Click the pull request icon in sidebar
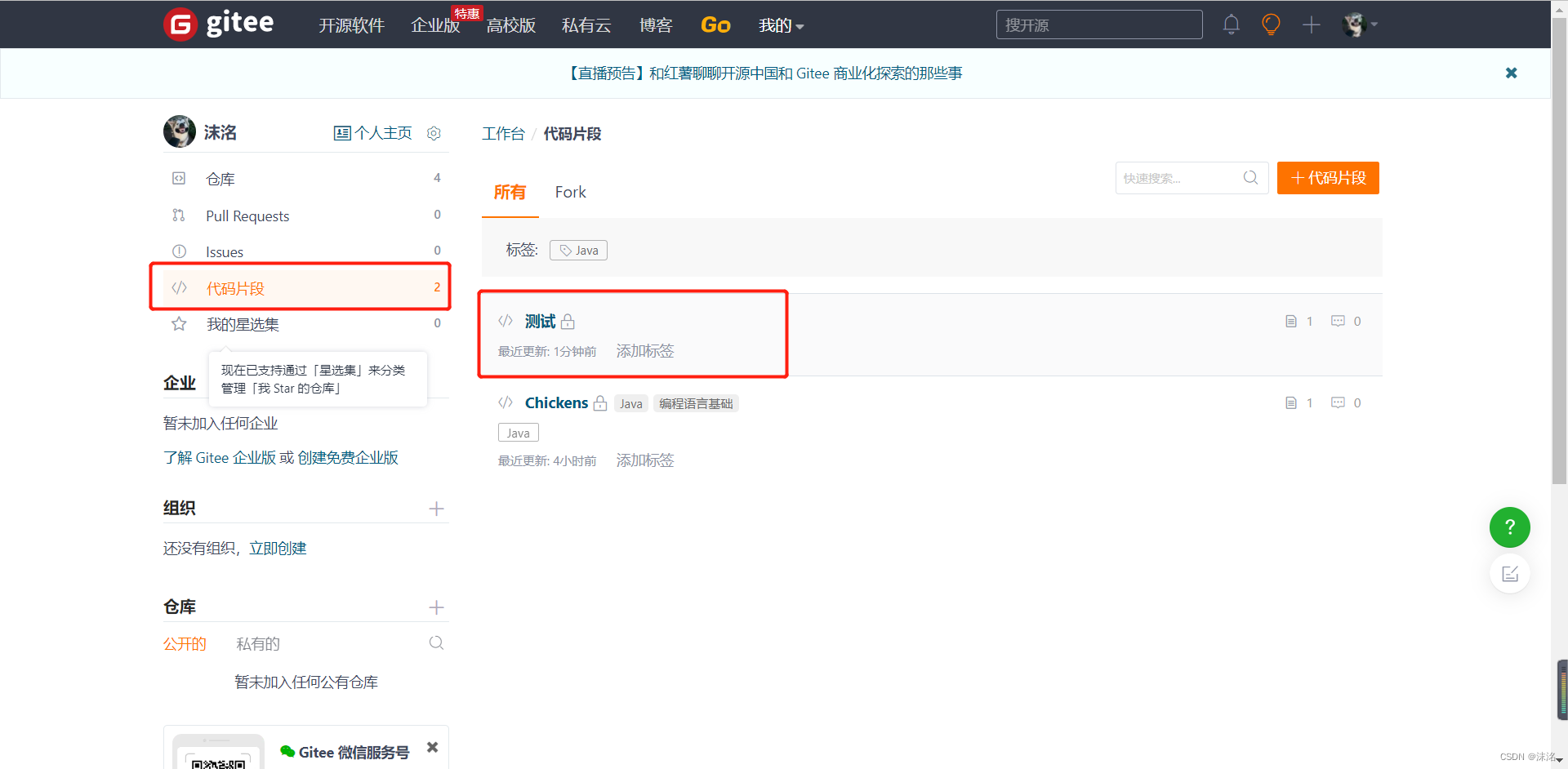 179,215
